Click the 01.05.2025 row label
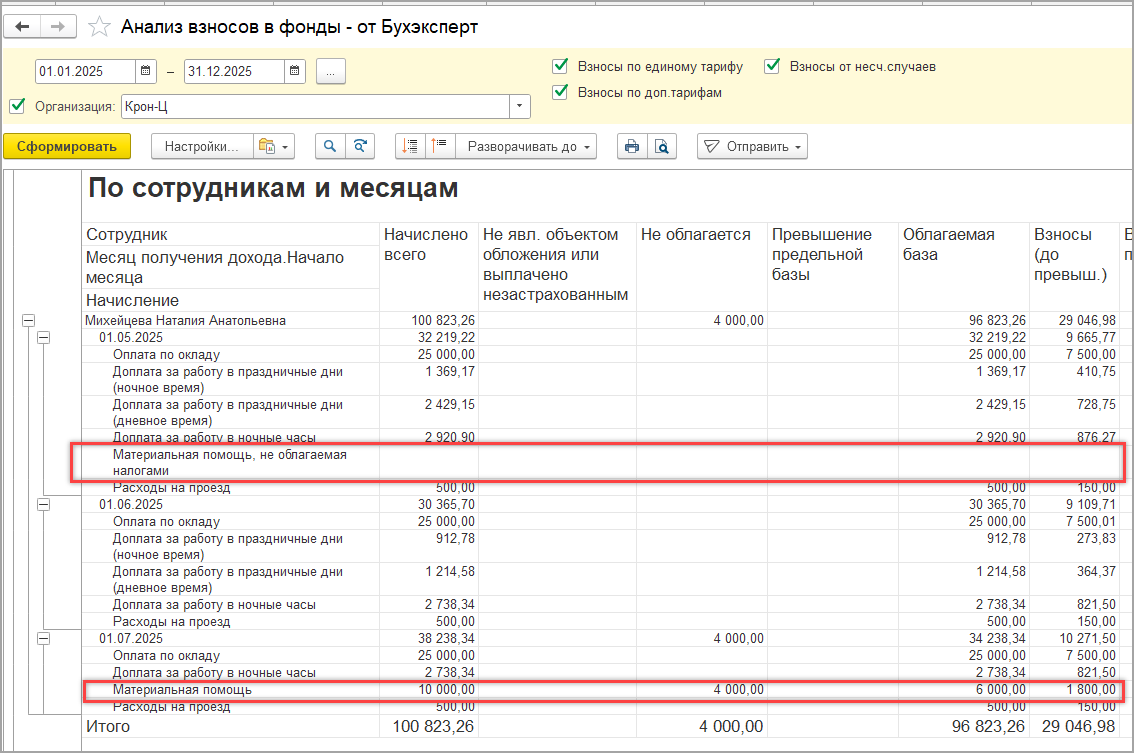 [x=131, y=338]
